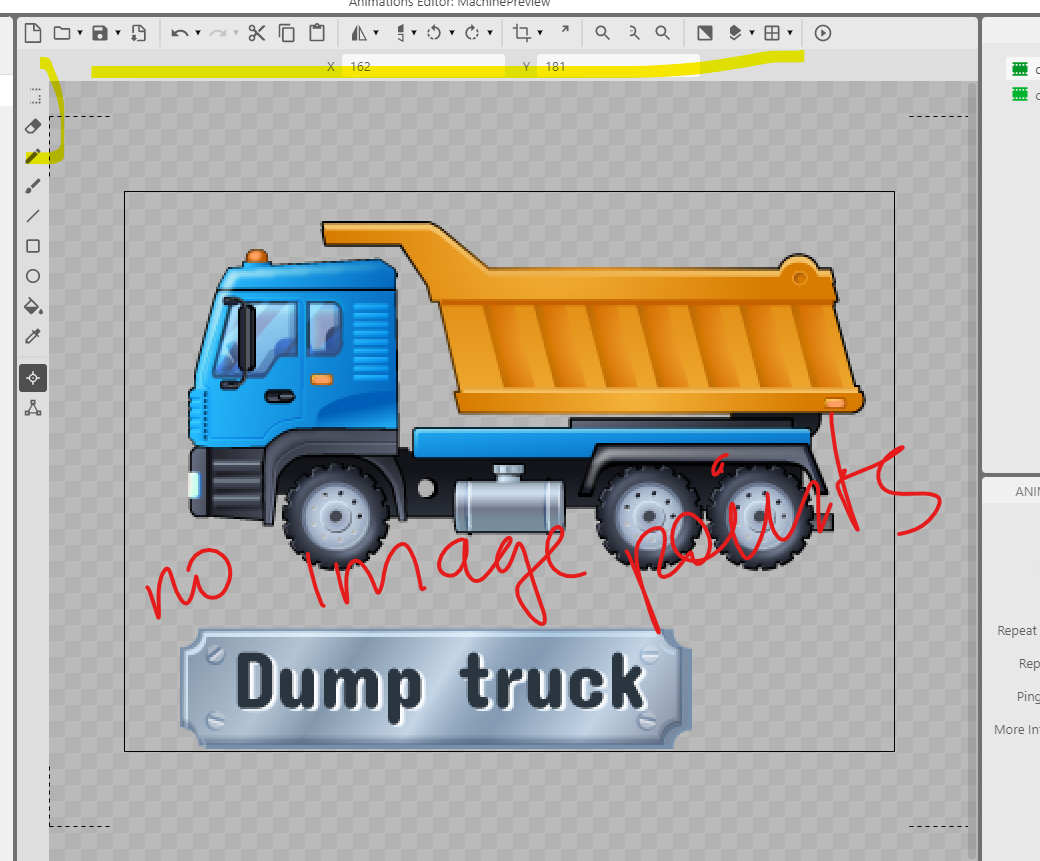Select the Rectangle select tool

[33, 96]
